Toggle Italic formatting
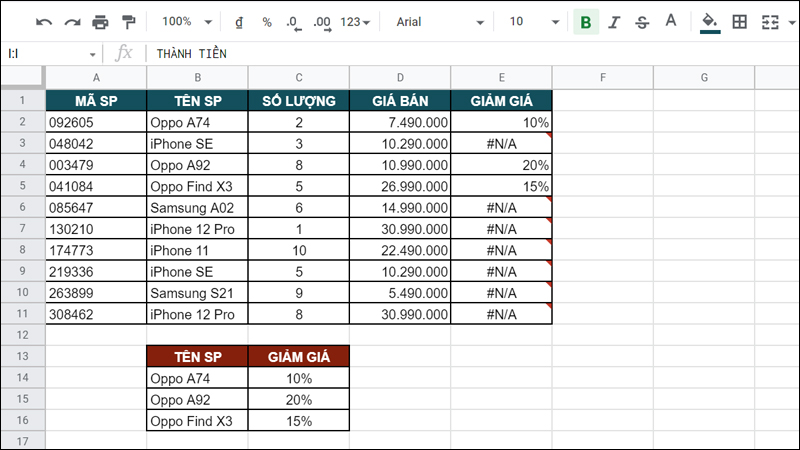 pyautogui.click(x=614, y=22)
